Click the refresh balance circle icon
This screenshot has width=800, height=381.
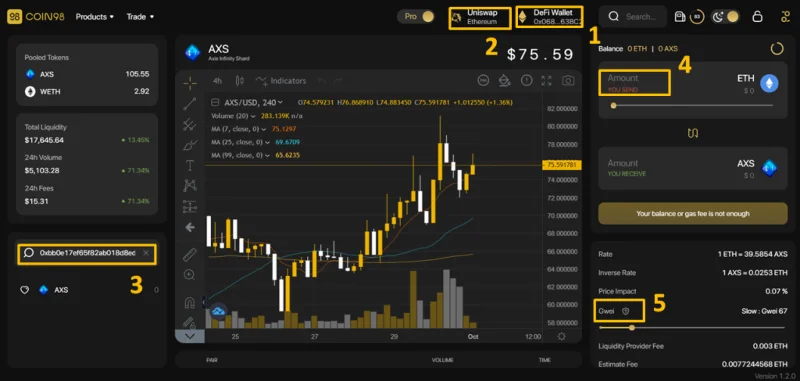coord(777,49)
